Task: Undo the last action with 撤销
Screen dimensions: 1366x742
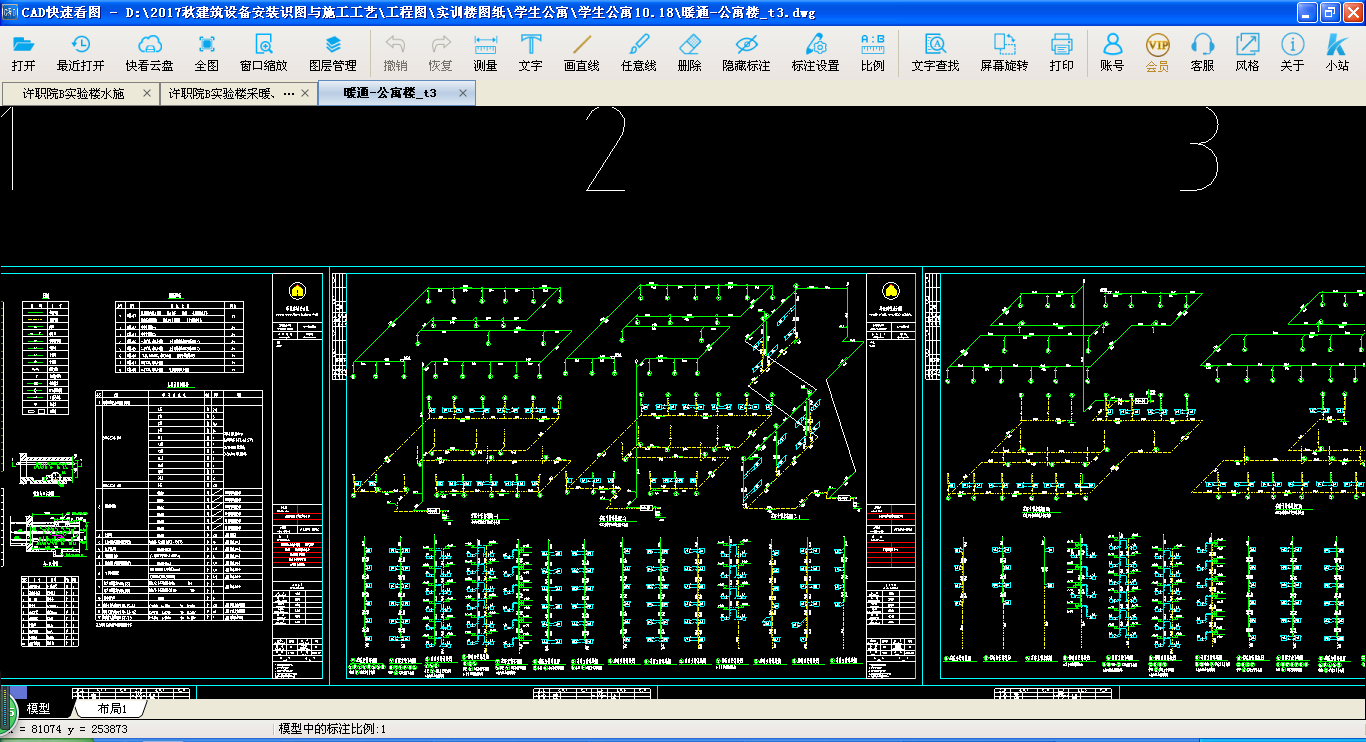Action: (396, 53)
